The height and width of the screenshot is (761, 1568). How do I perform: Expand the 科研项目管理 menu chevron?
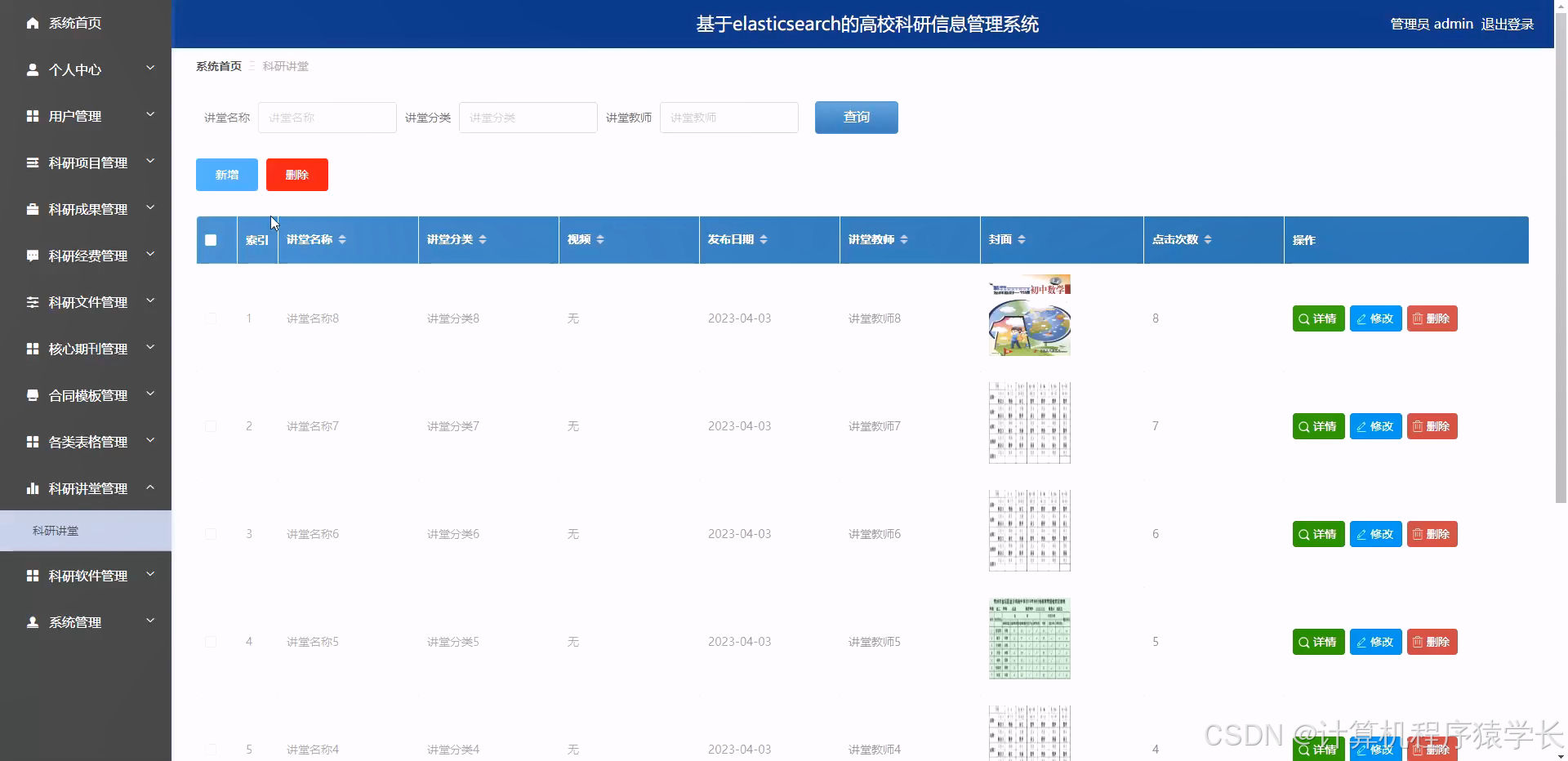pyautogui.click(x=150, y=161)
